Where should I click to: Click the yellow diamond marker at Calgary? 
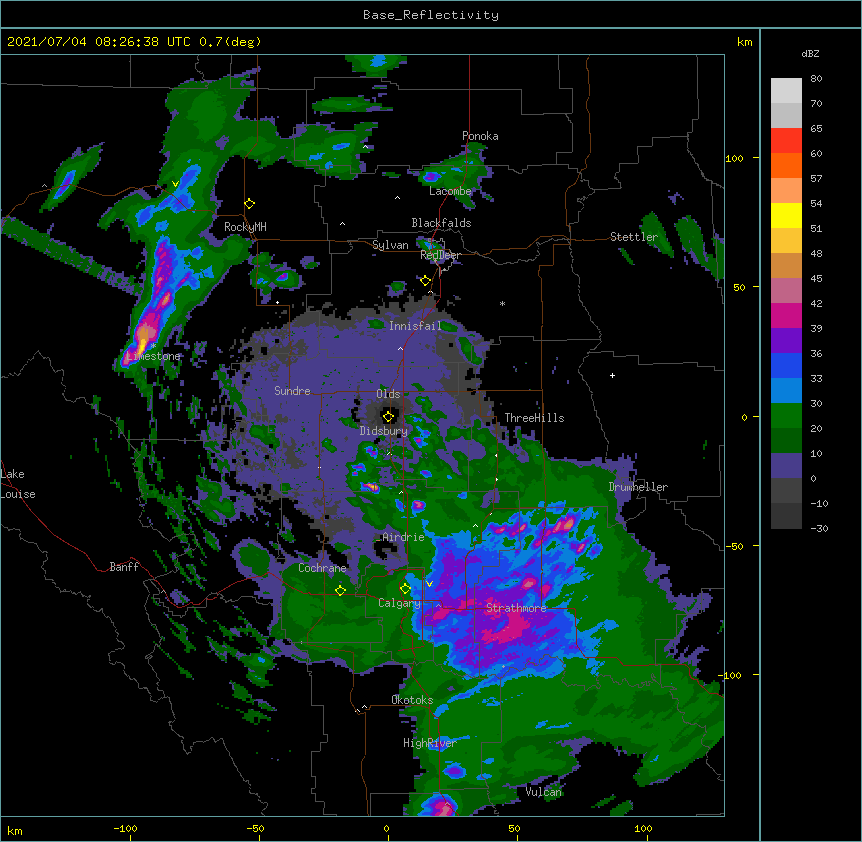tap(405, 589)
